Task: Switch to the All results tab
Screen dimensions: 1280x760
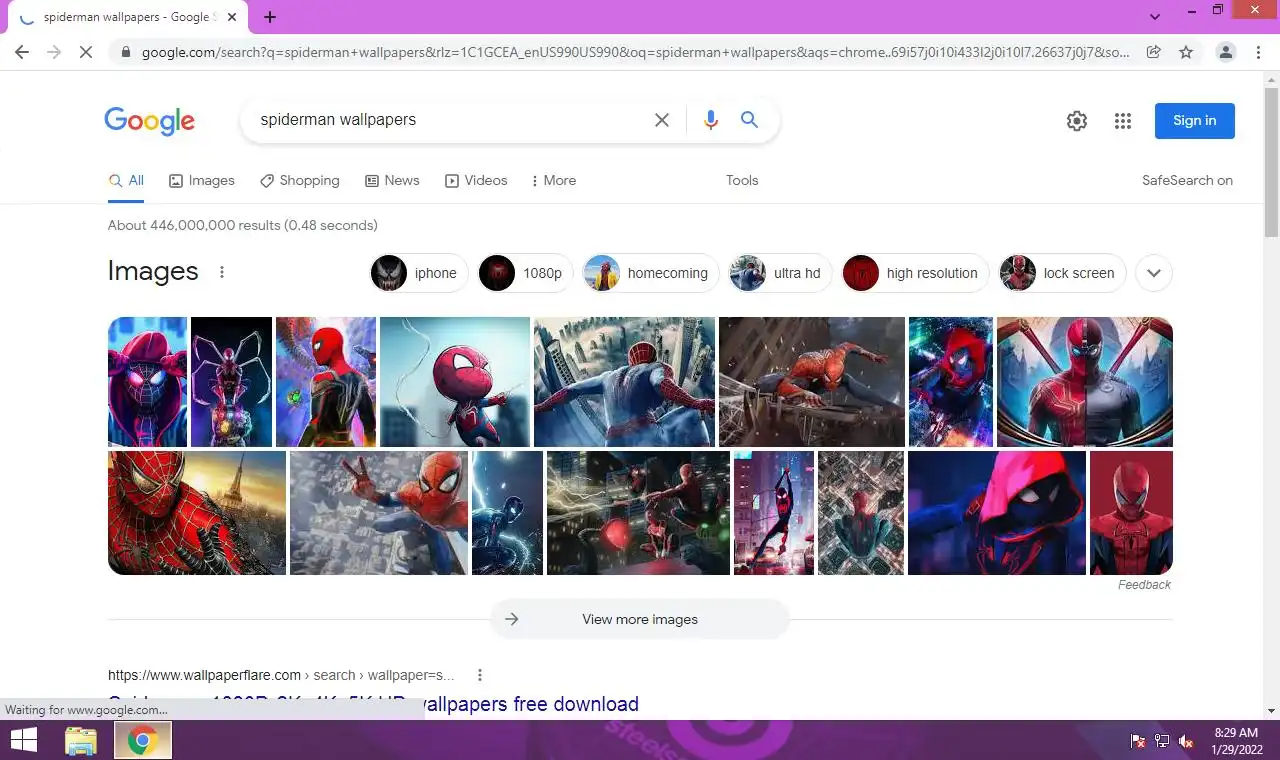Action: point(126,181)
